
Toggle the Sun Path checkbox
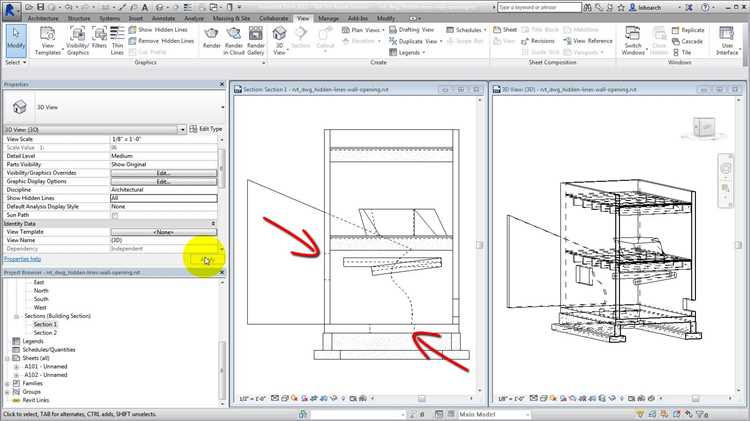click(115, 215)
